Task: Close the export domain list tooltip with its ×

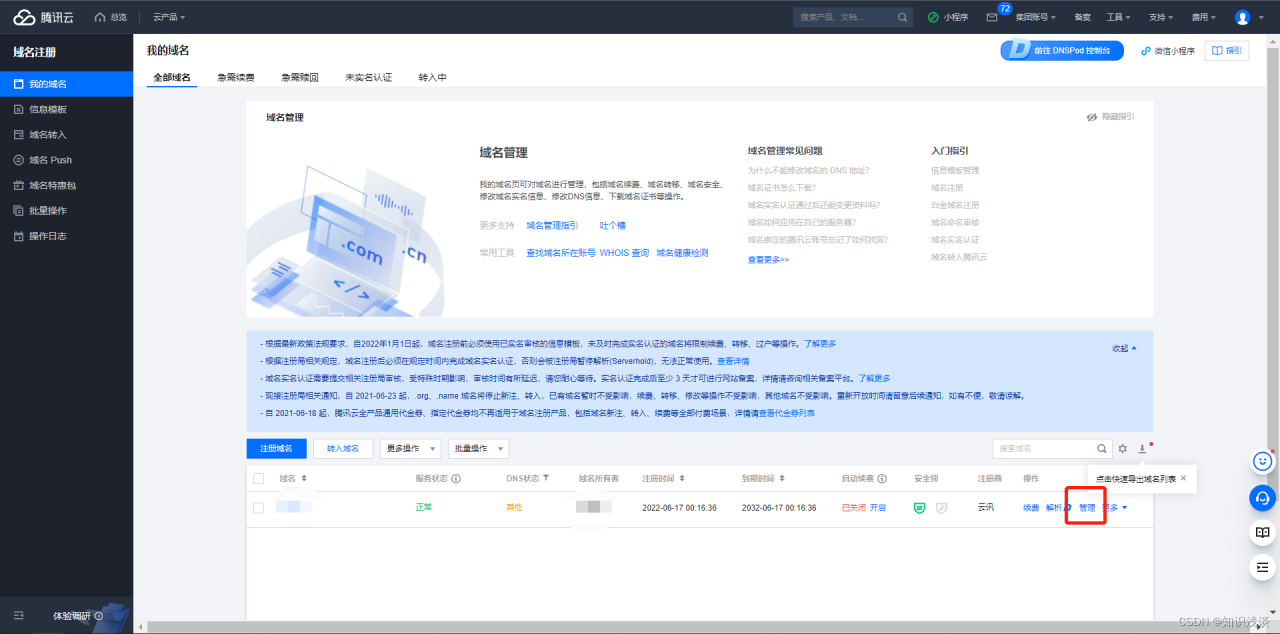Action: click(1184, 478)
